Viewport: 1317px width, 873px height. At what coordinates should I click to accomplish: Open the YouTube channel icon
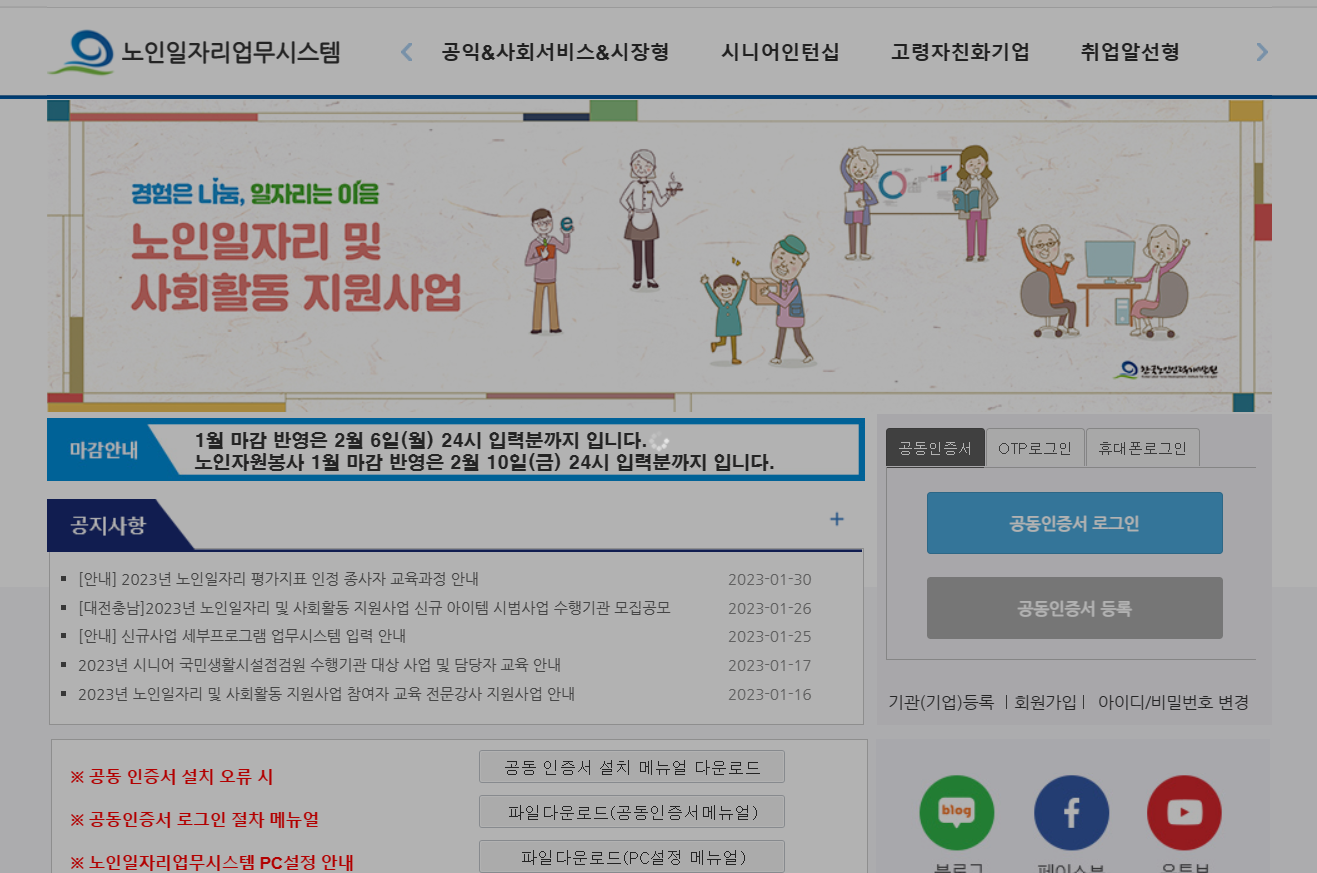tap(1183, 812)
